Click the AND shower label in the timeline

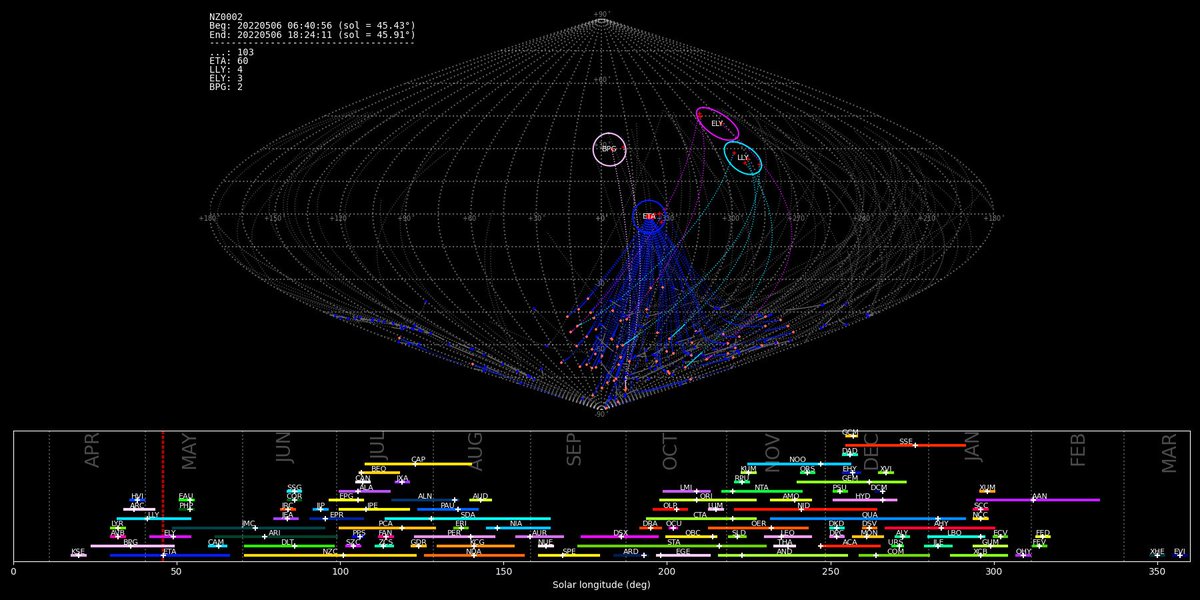(785, 551)
